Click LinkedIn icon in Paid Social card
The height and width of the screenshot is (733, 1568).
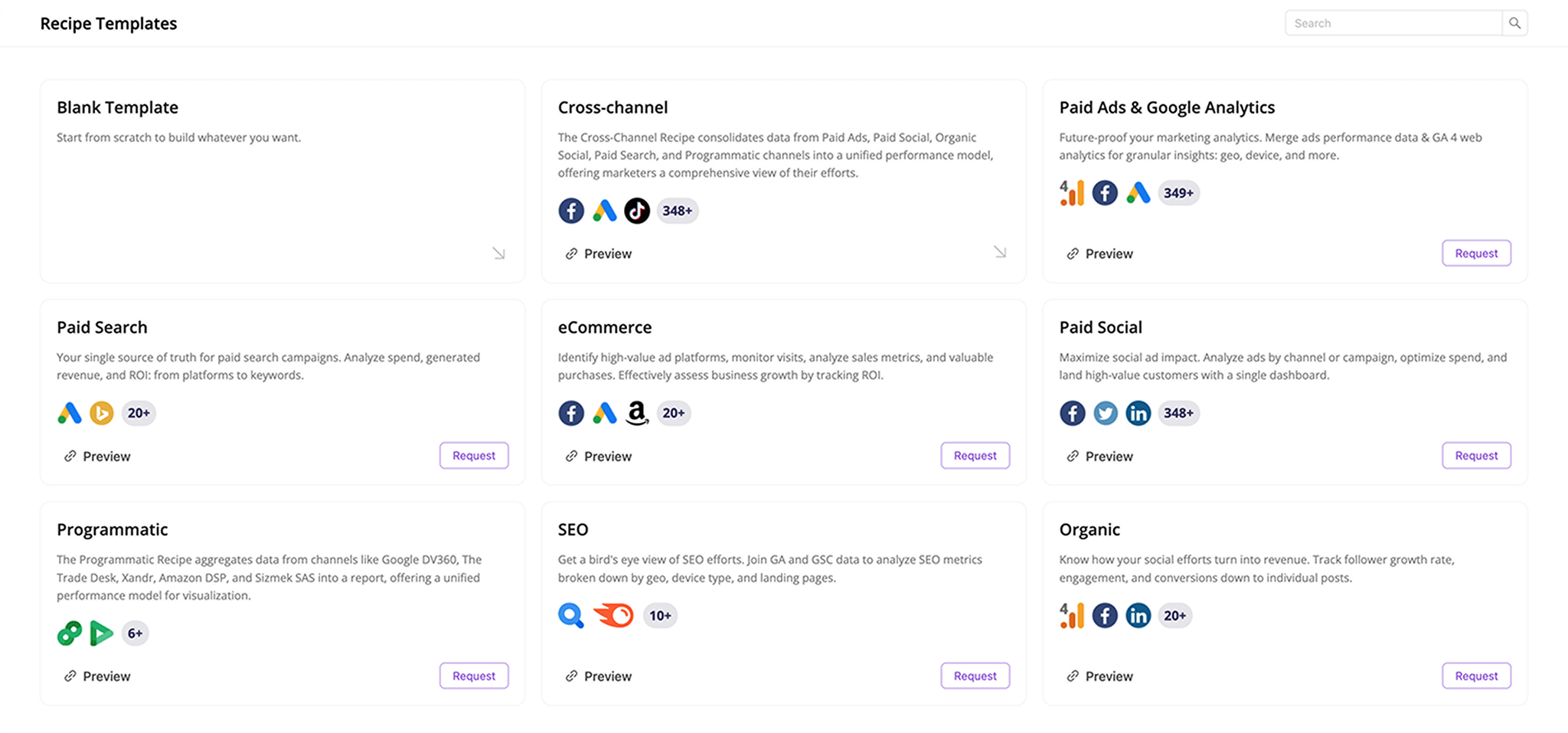pyautogui.click(x=1138, y=413)
